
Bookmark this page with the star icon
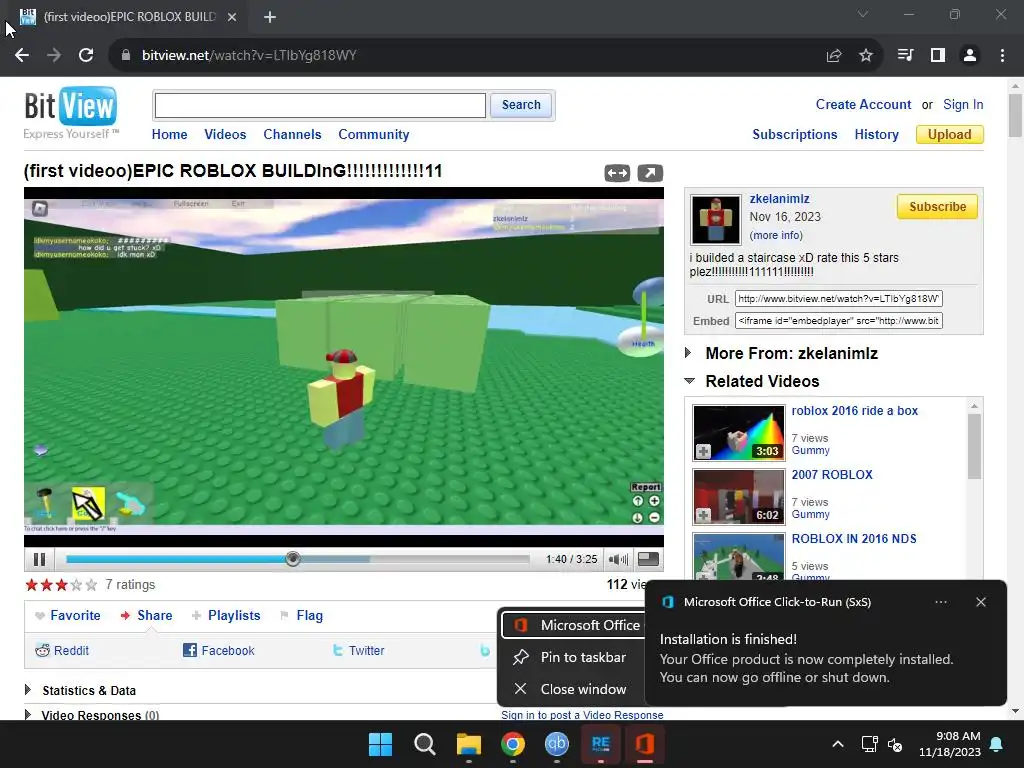coord(866,56)
